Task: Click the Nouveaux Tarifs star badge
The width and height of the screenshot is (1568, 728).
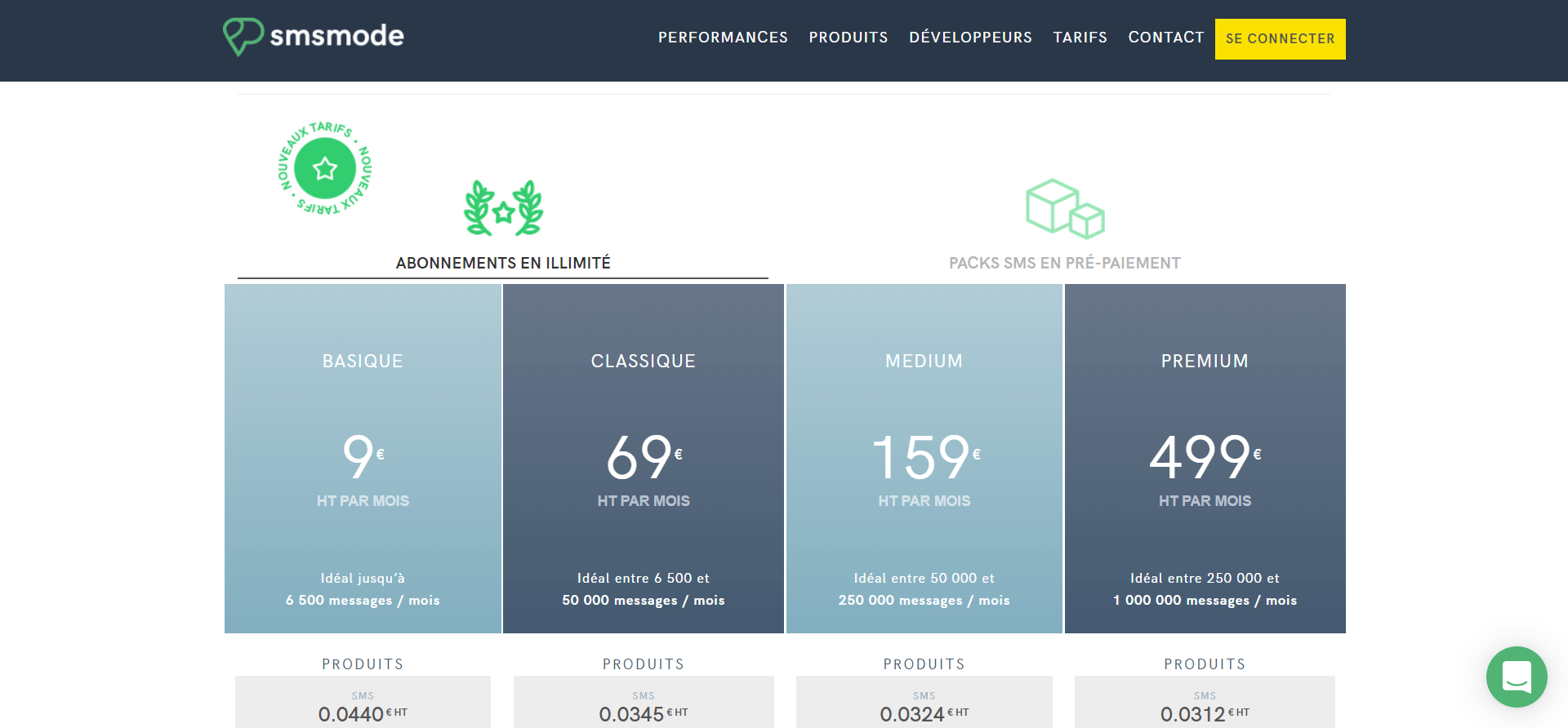Action: pos(325,168)
